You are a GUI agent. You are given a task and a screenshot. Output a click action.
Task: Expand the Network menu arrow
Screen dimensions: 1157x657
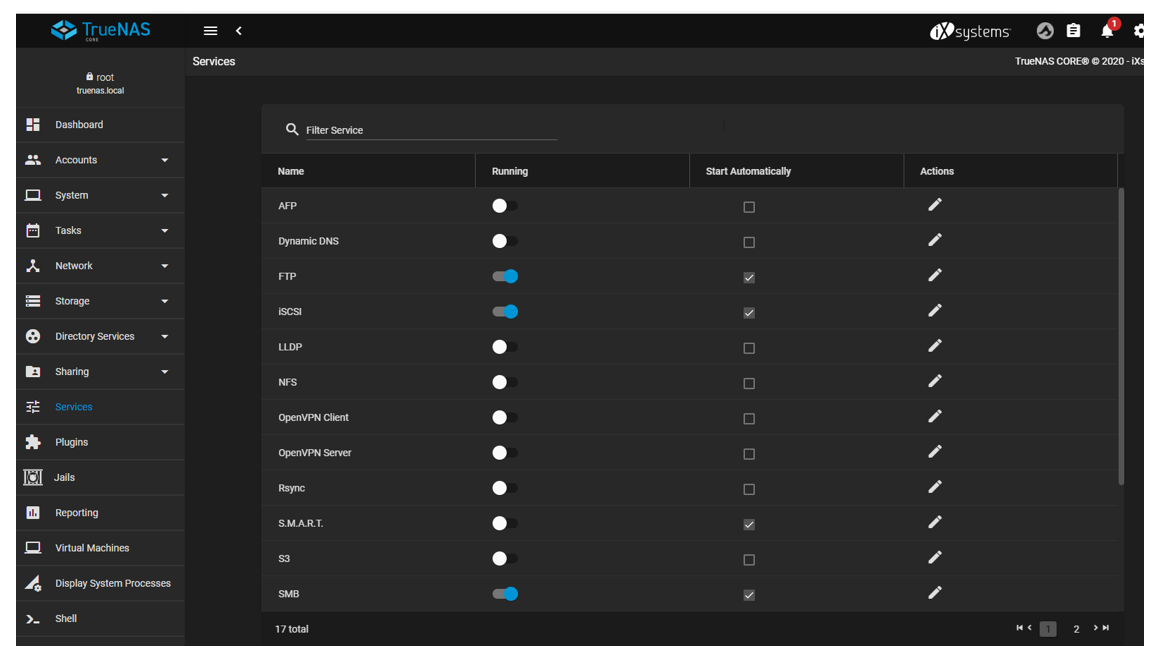[x=165, y=266]
